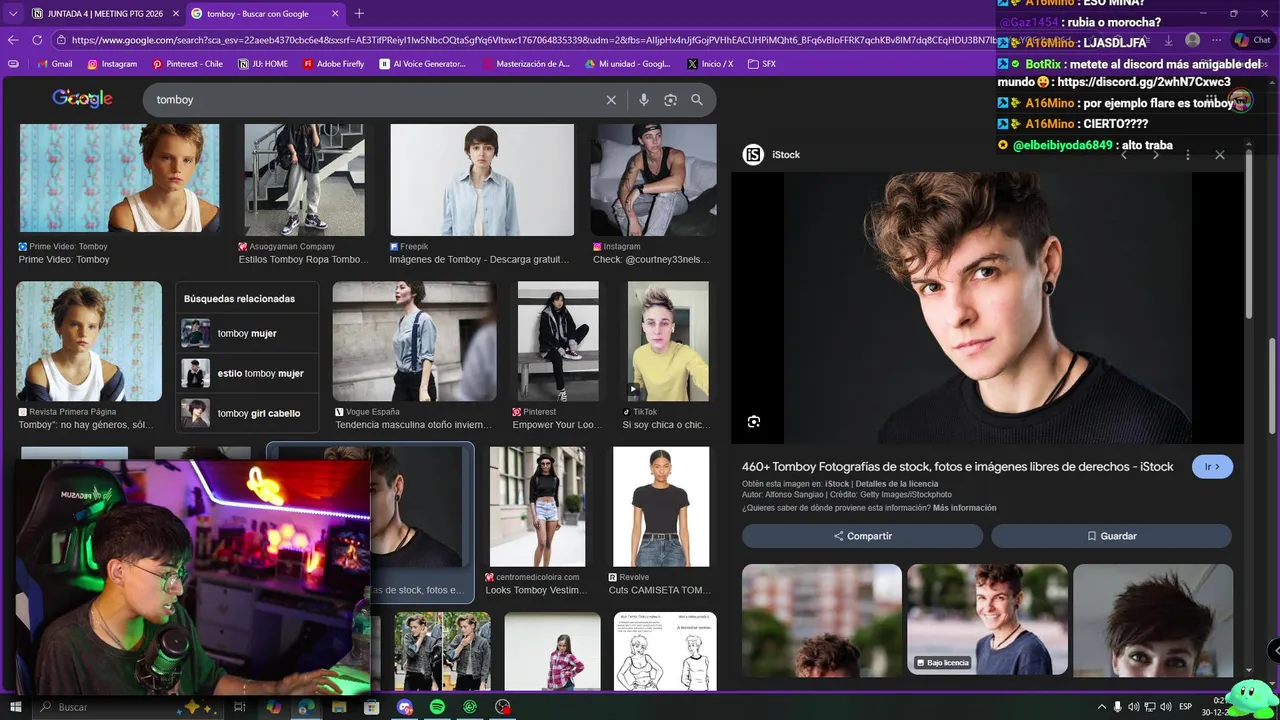The width and height of the screenshot is (1280, 720).
Task: Open Pinterest Empower Your Look image
Action: (558, 341)
